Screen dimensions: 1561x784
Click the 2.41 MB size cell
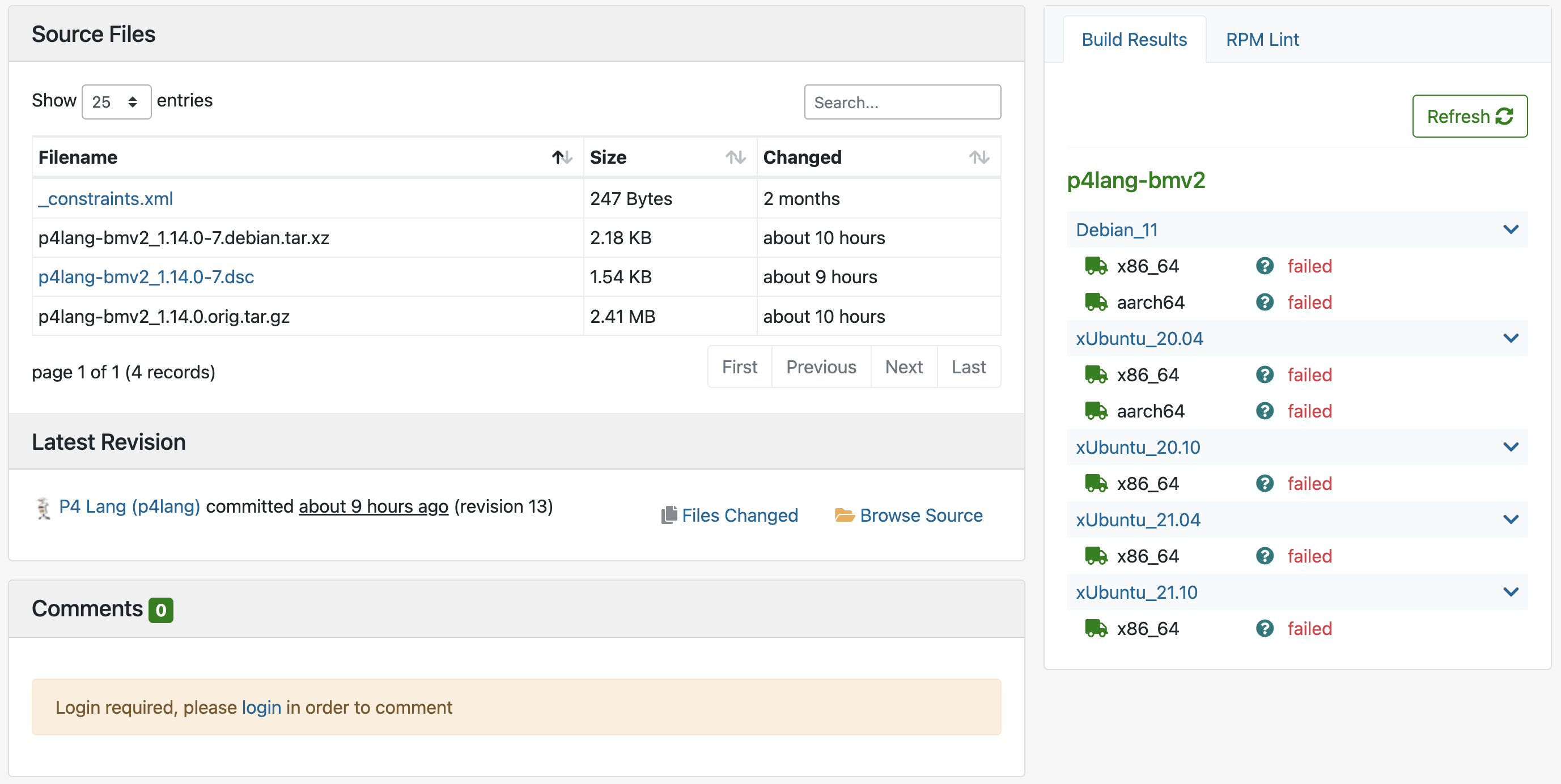[x=669, y=316]
